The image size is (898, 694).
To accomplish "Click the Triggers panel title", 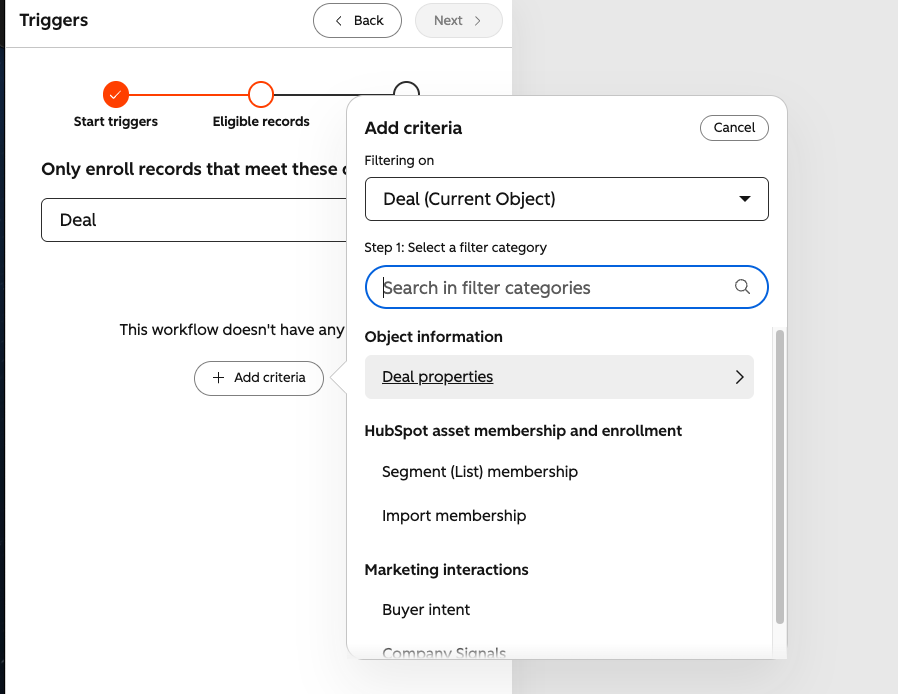I will 54,20.
